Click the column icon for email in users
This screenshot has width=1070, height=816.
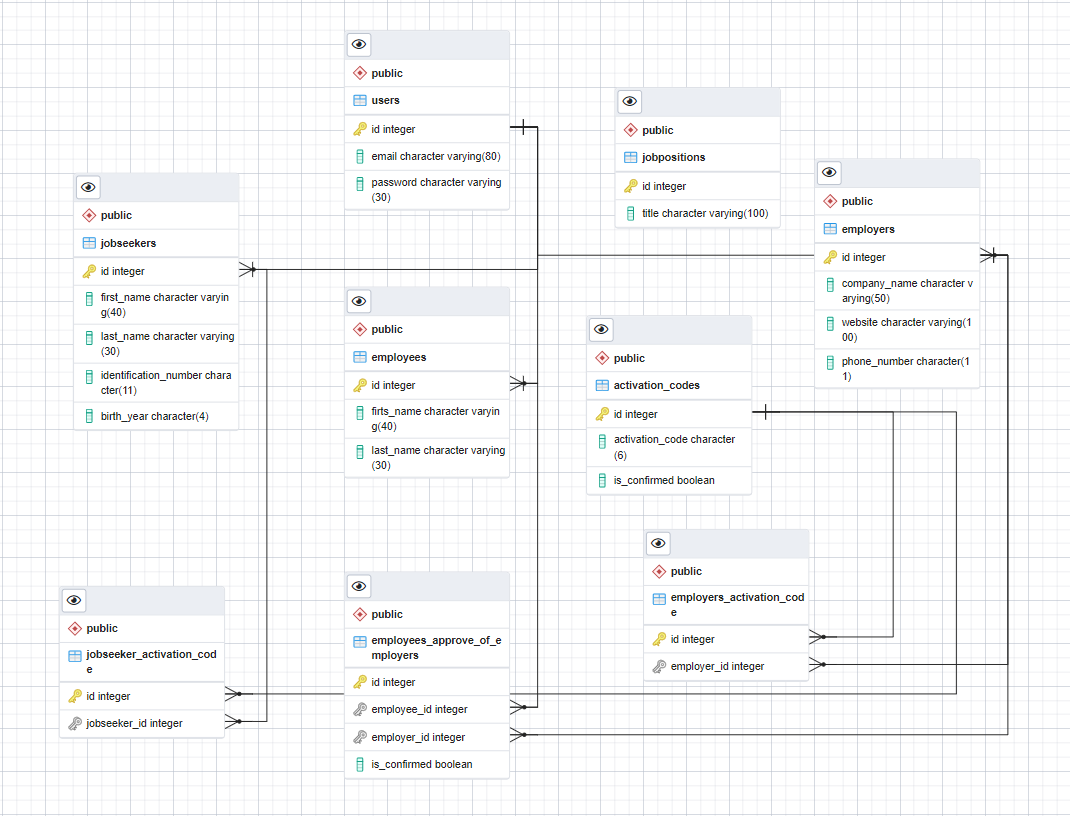pos(360,156)
